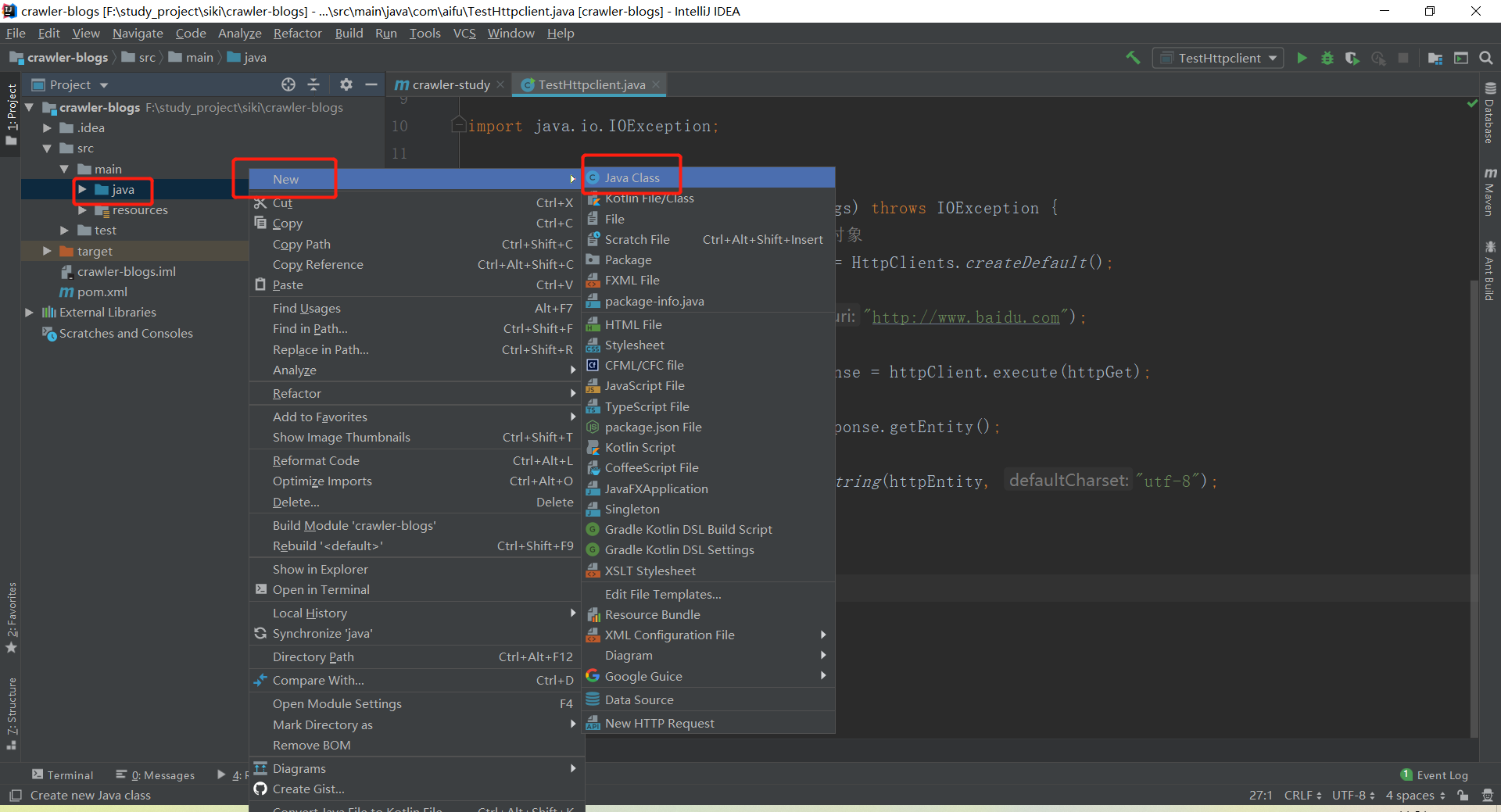Viewport: 1501px width, 812px height.
Task: Select pom.xml in the project tree
Action: 102,292
